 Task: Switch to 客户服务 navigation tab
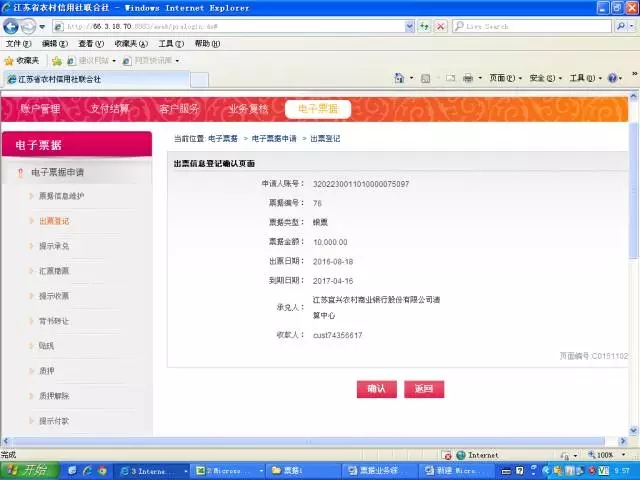point(179,109)
